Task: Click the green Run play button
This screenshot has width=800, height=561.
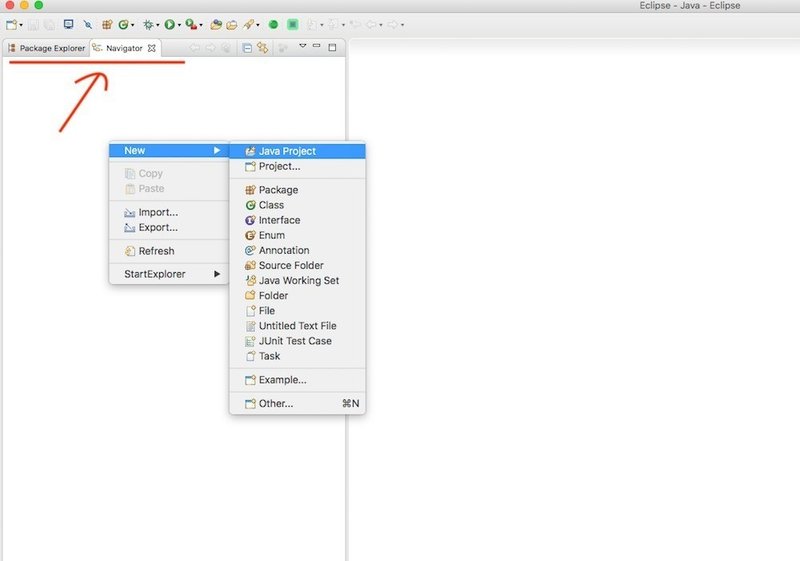Action: 169,24
